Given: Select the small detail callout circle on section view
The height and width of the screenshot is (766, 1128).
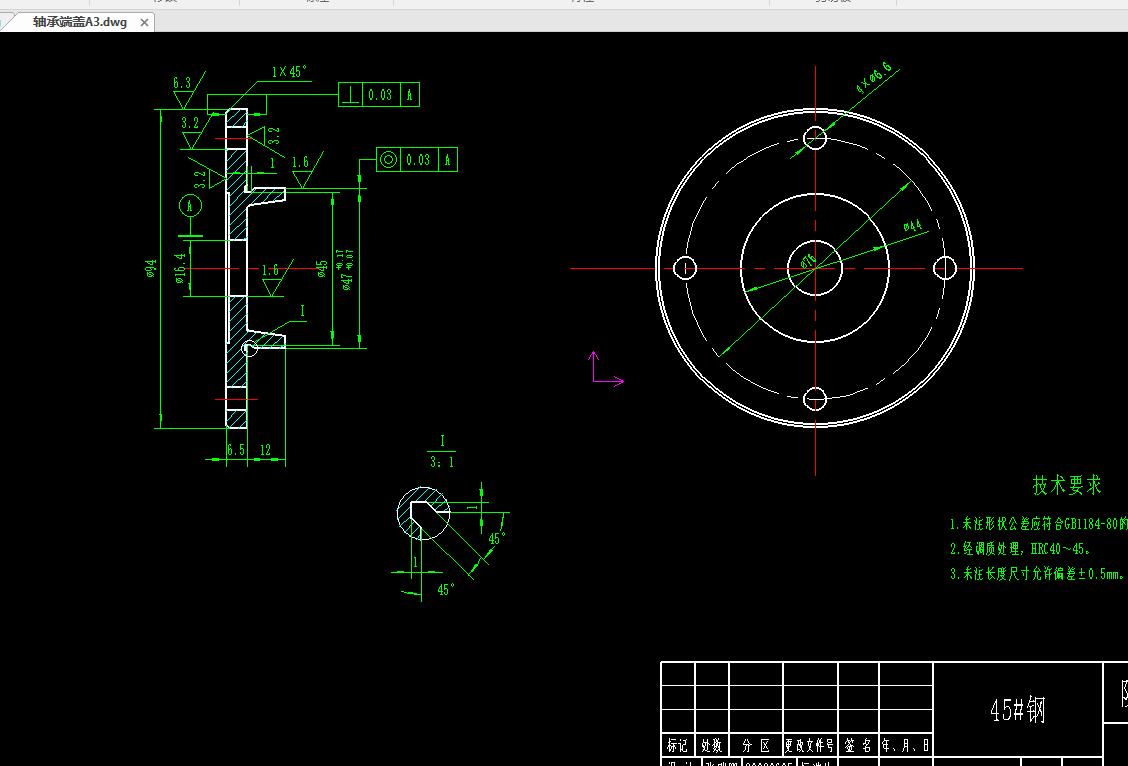Looking at the screenshot, I should tap(250, 349).
